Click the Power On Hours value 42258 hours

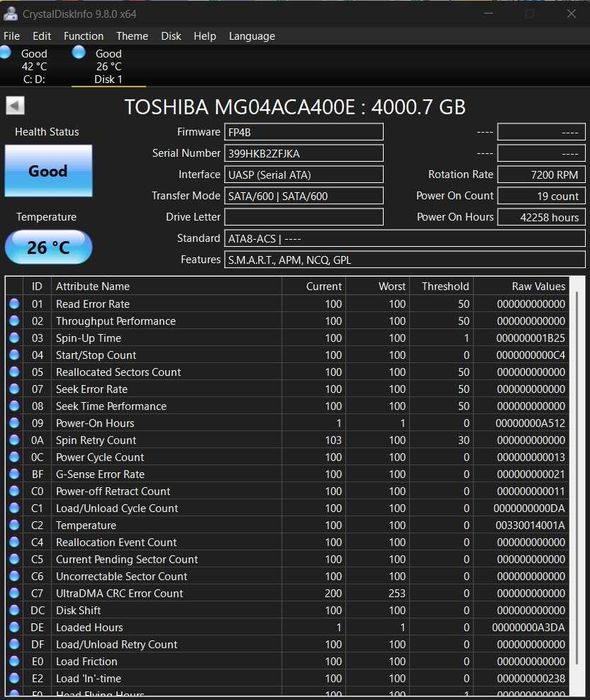click(x=541, y=217)
